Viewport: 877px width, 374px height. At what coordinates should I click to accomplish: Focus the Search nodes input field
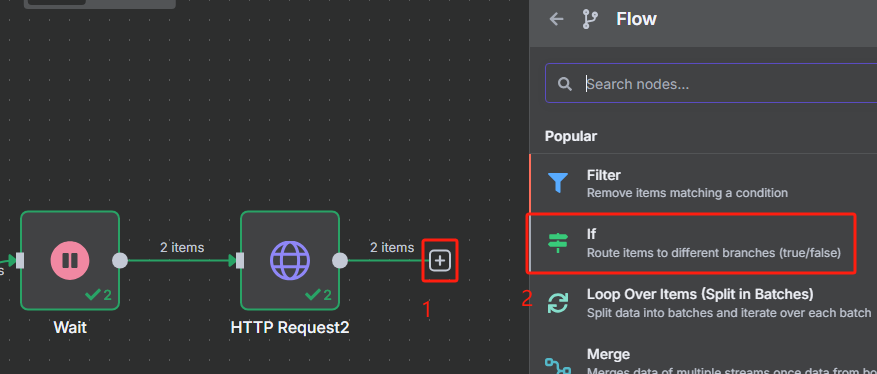tap(711, 84)
